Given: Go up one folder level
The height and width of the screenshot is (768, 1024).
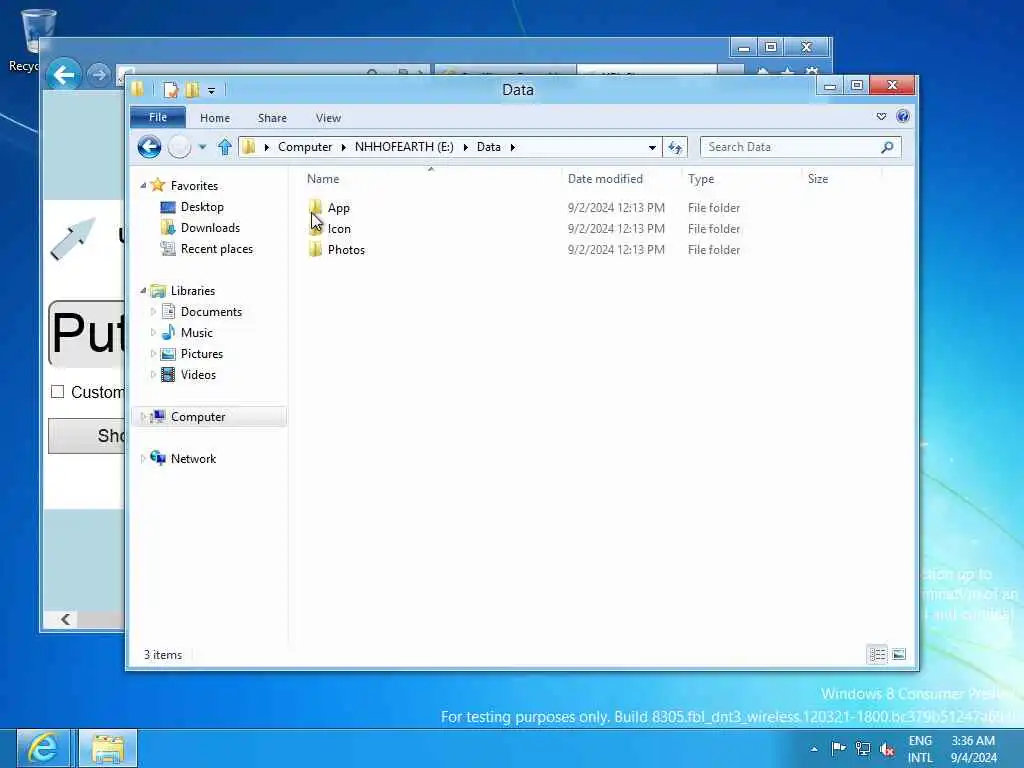Looking at the screenshot, I should [225, 147].
